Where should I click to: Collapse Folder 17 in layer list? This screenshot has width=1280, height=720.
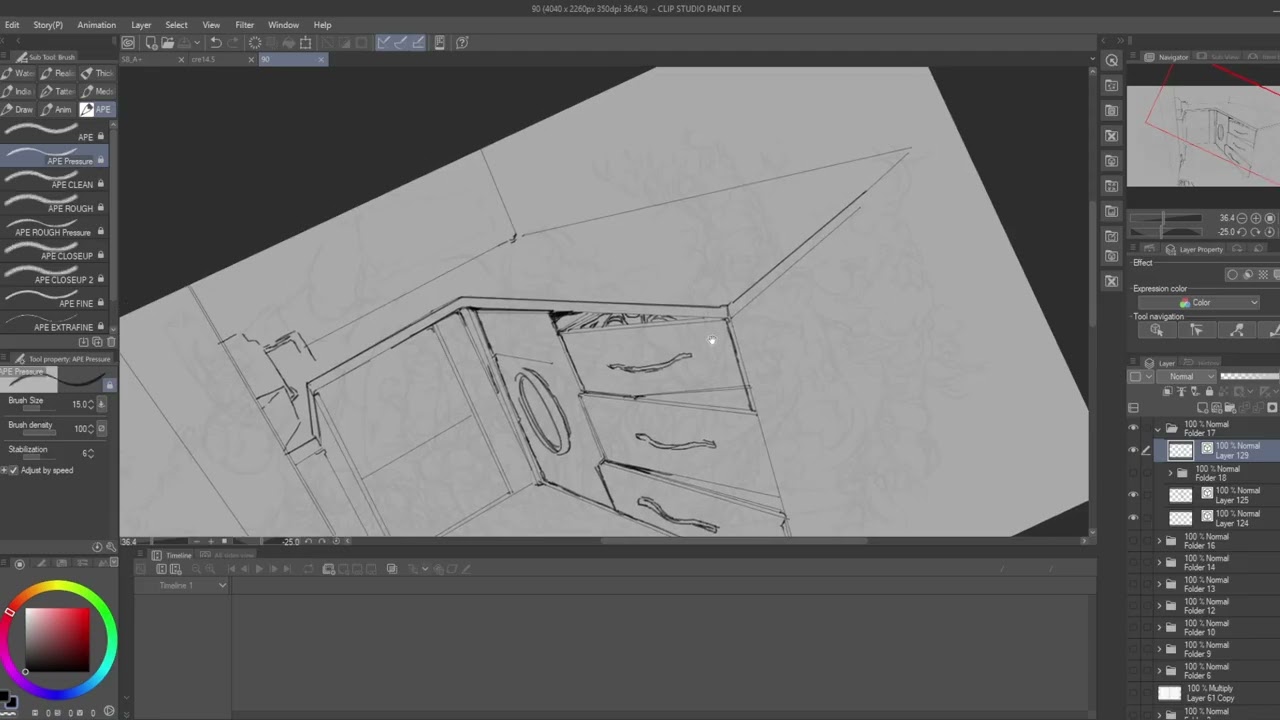coord(1159,428)
